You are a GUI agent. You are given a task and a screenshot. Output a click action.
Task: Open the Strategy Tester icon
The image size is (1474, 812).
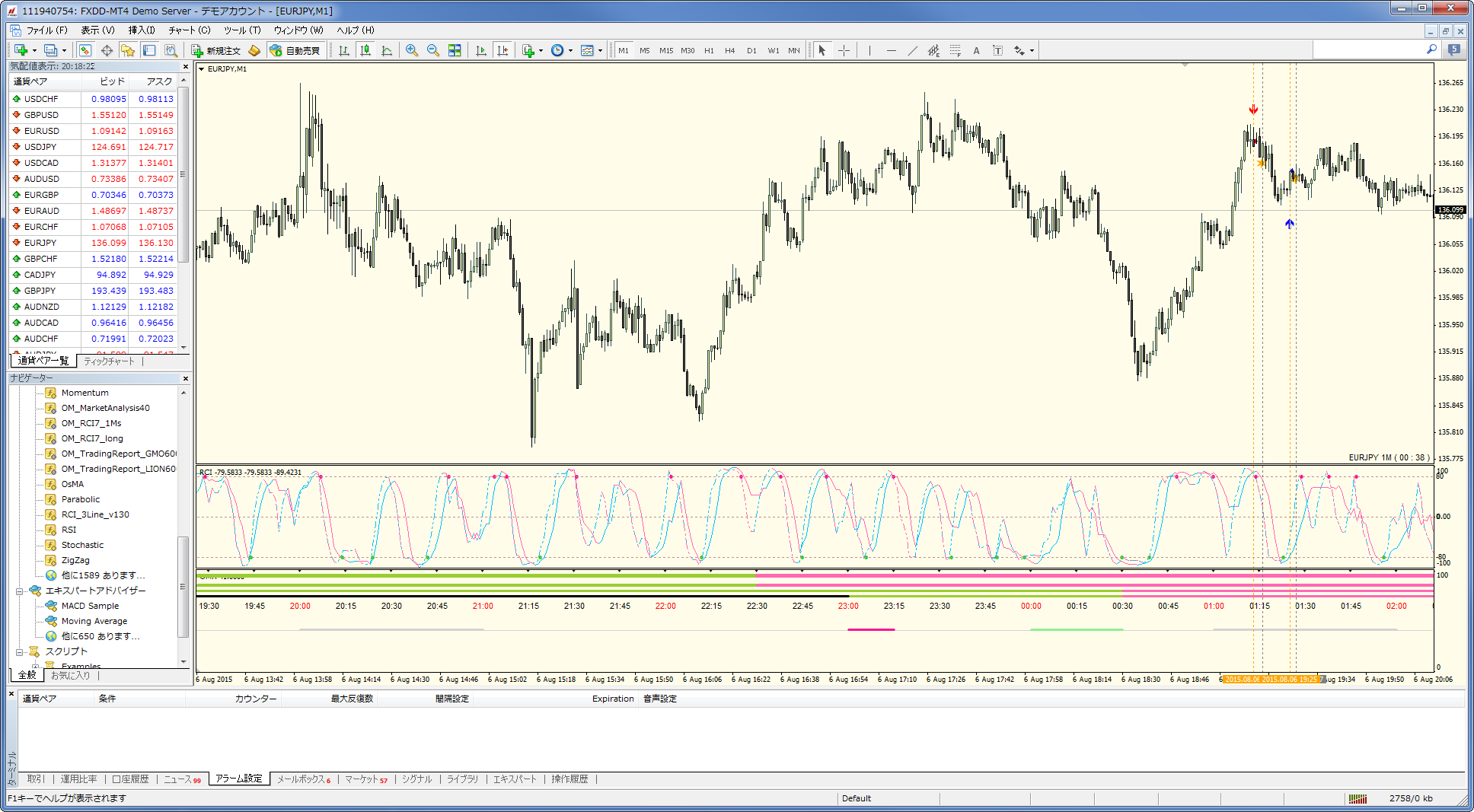[171, 50]
